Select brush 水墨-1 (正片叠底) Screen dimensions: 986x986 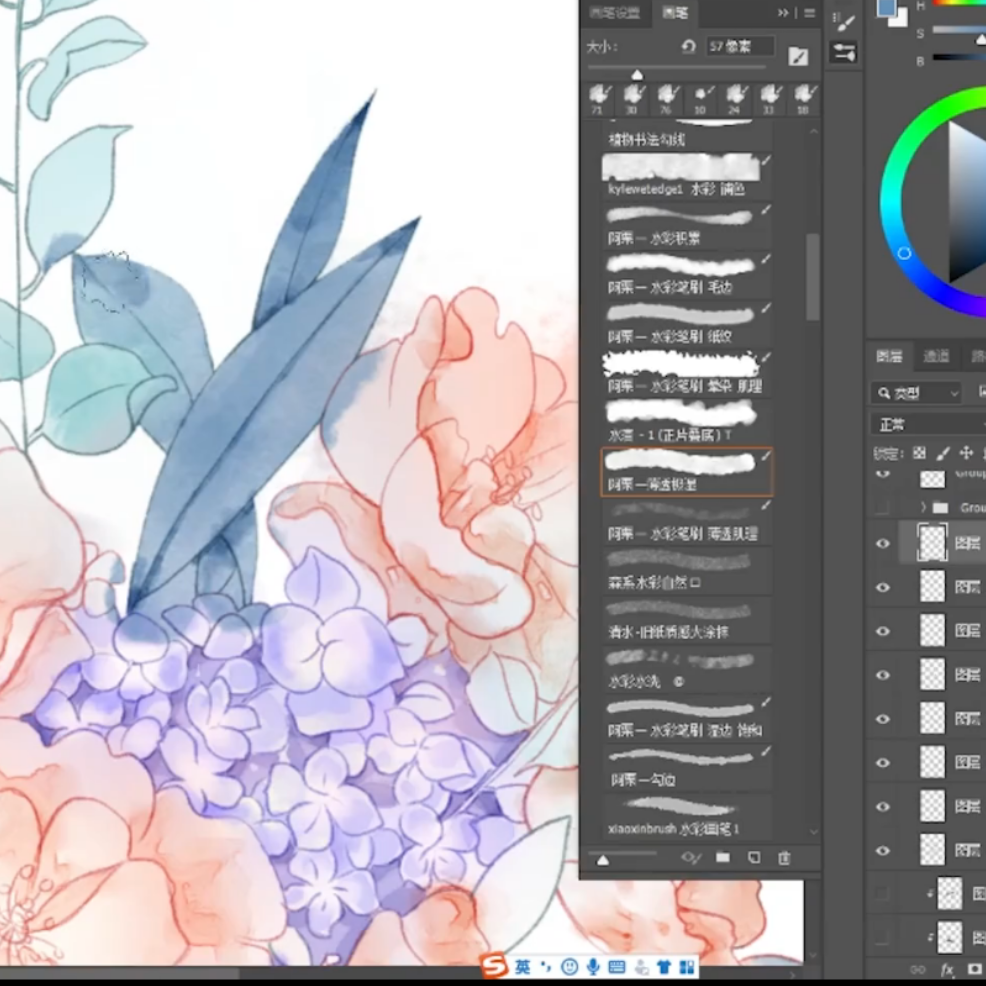pos(686,421)
